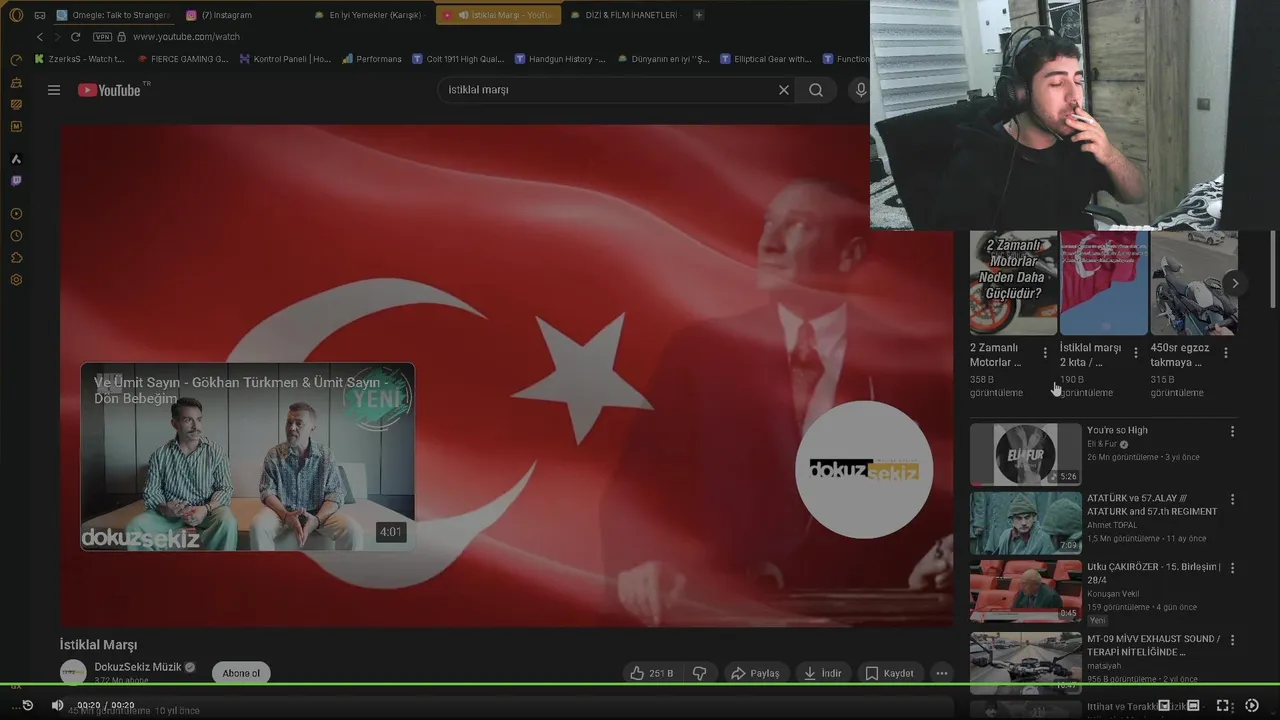1280x720 pixels.
Task: Like the video with thumbs up
Action: 652,673
